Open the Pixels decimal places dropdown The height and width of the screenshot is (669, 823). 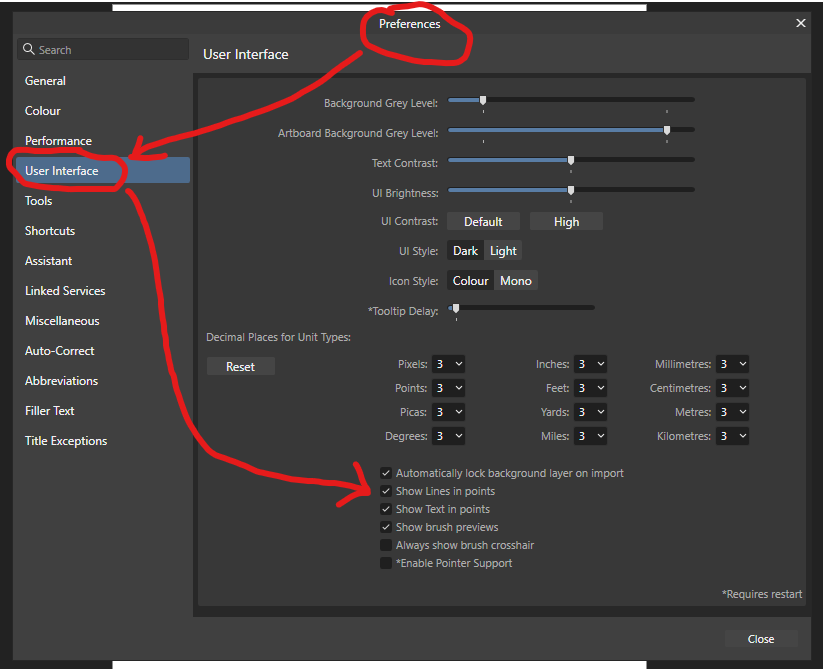[448, 364]
